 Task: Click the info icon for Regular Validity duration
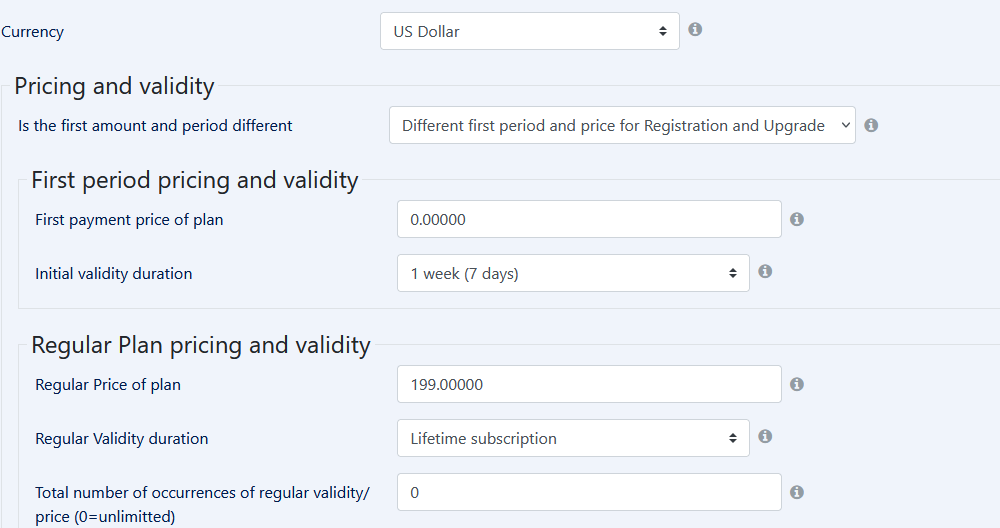click(x=765, y=436)
